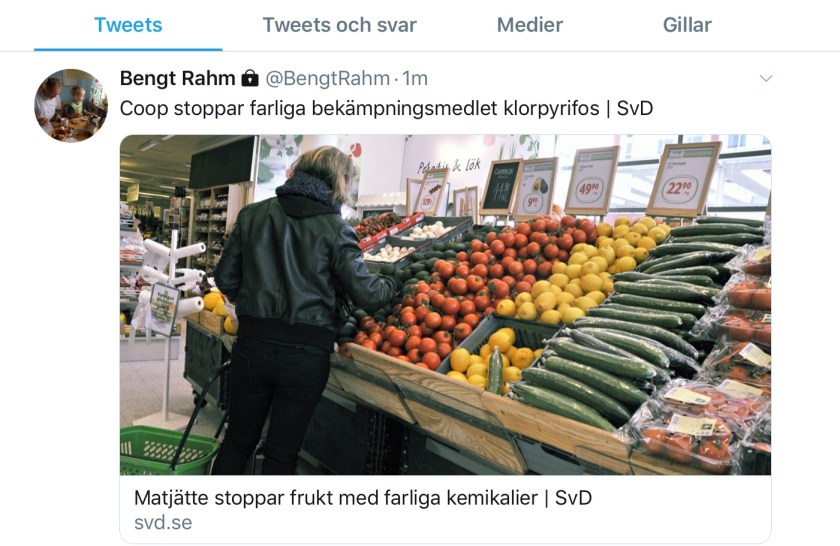Go to the Gillar tab
840x546 pixels.
coord(687,25)
